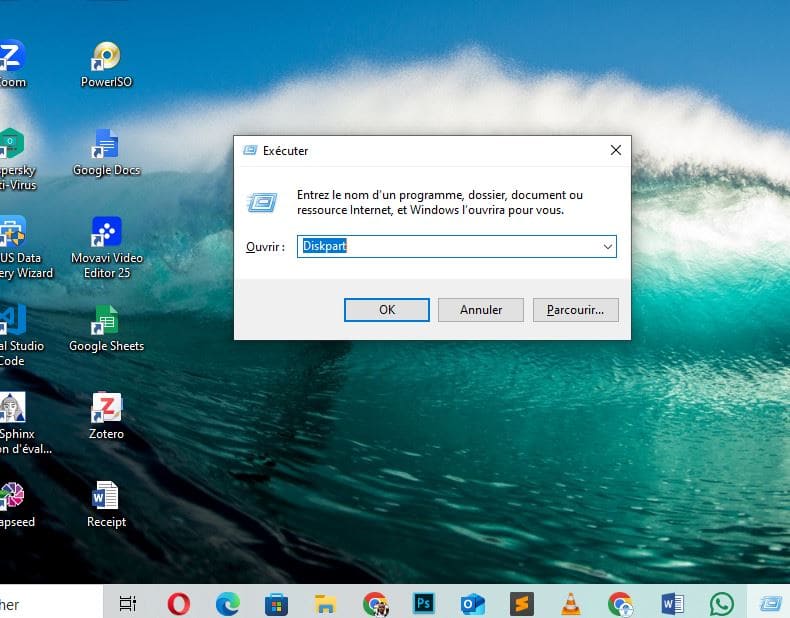Close the Exécuter dialog with X
The image size is (790, 618).
[616, 150]
